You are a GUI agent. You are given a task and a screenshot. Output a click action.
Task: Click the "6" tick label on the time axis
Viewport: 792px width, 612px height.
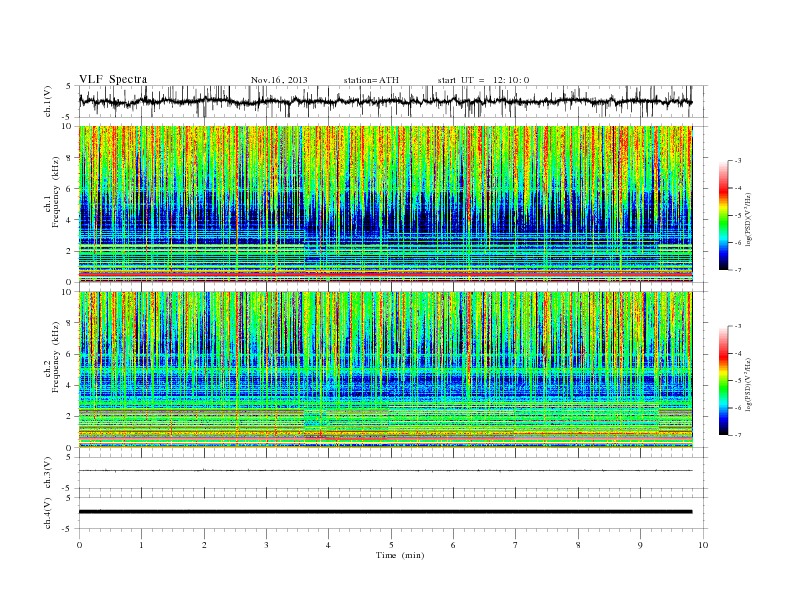(454, 545)
